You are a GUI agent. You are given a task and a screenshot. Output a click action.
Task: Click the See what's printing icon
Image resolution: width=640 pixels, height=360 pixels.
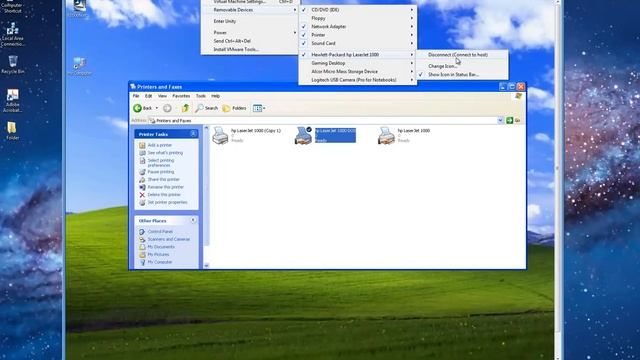click(x=142, y=153)
